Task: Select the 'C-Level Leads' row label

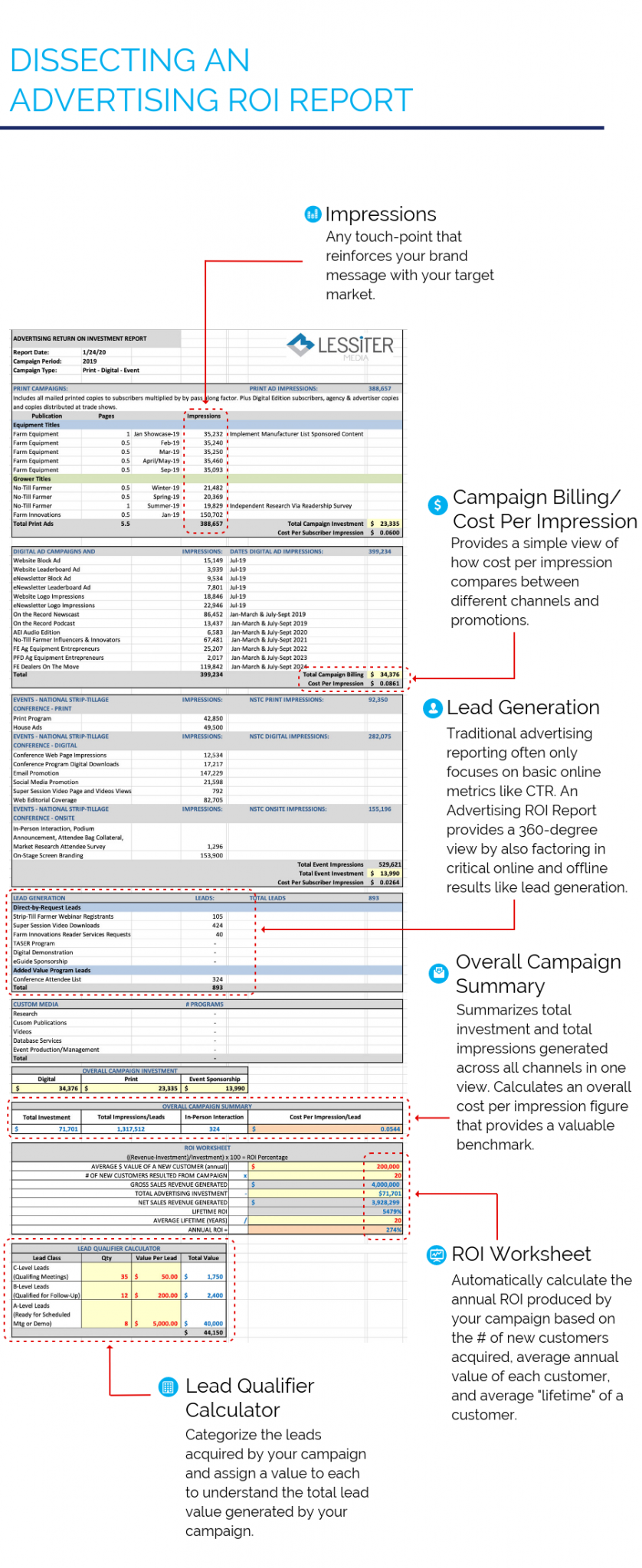Action: tap(31, 1268)
